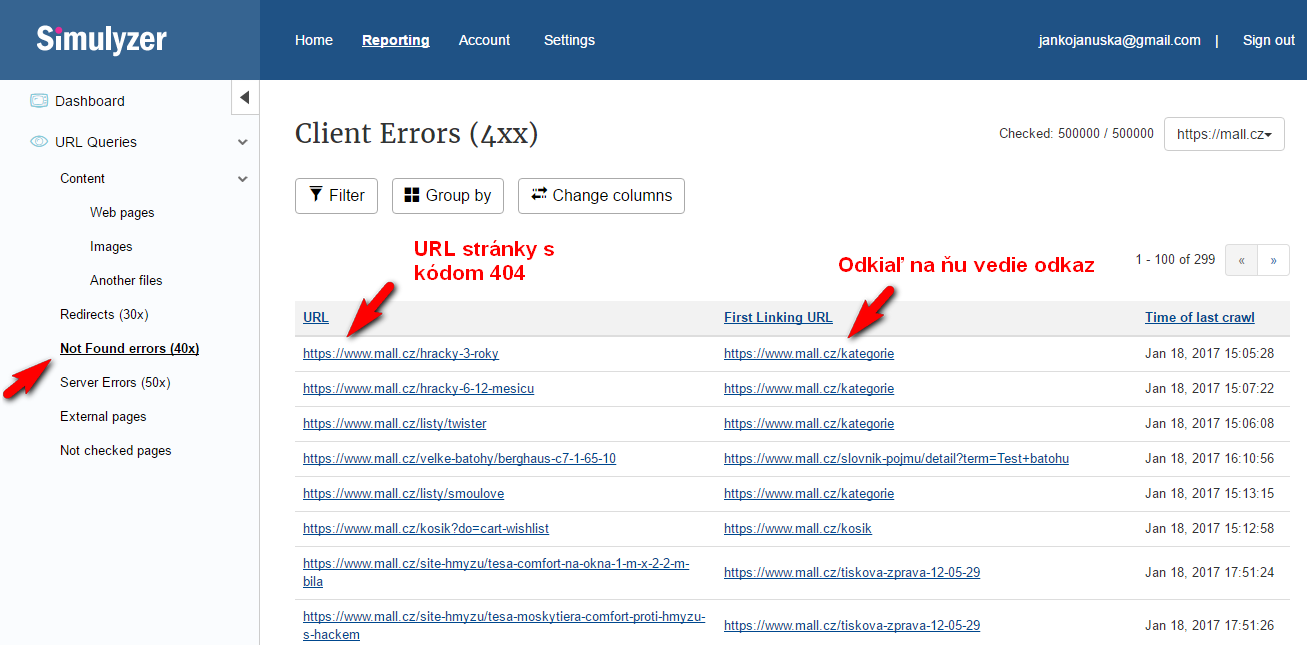Open the kosik?do=cart-wishlist URL link
This screenshot has height=645, width=1307.
click(426, 528)
